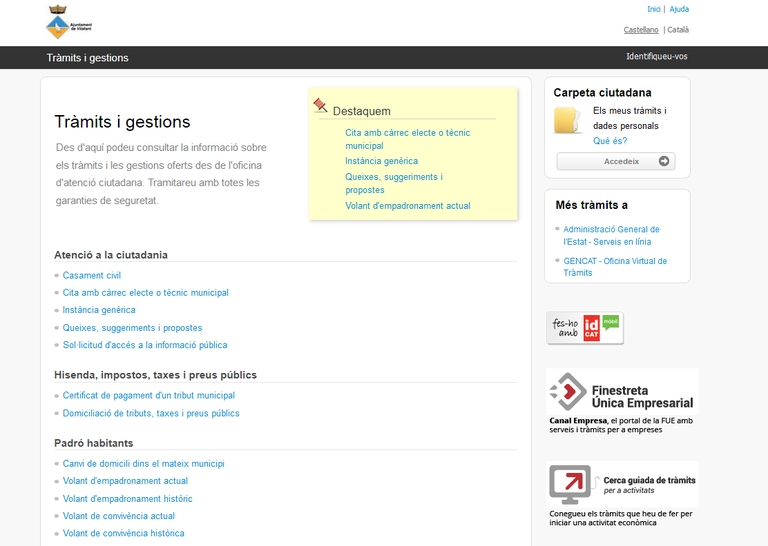The height and width of the screenshot is (546, 768).
Task: Open the Cerca guiada de tràmits banner
Action: [x=622, y=484]
